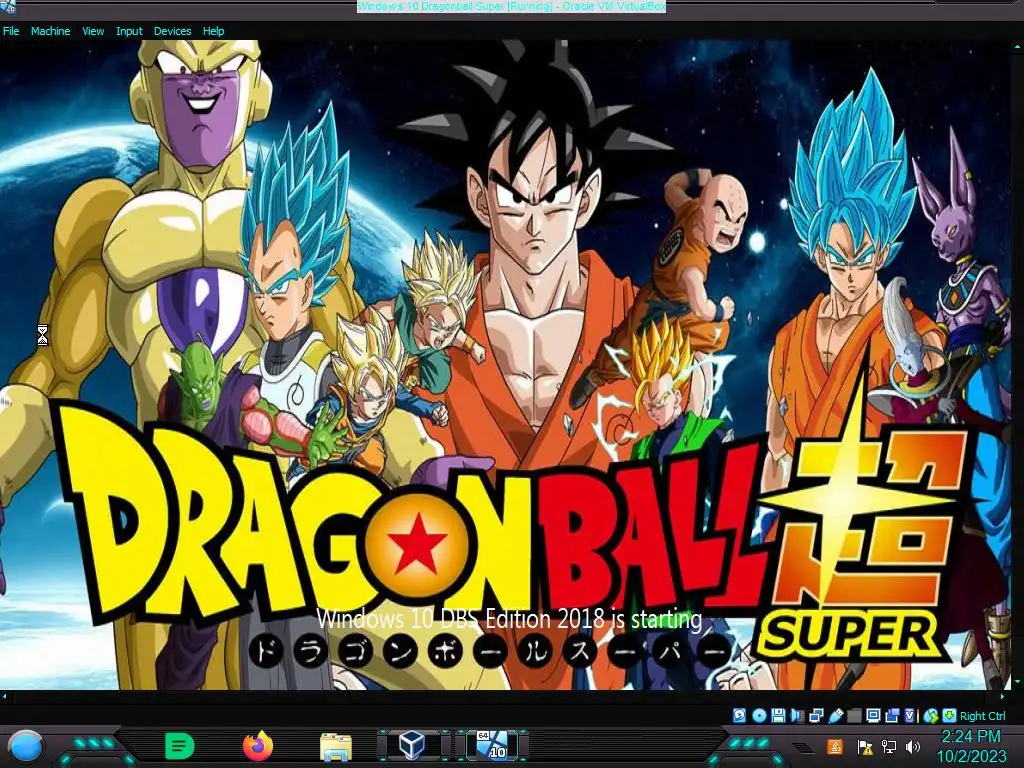
Task: Click the mouse integration status icon
Action: tap(931, 716)
